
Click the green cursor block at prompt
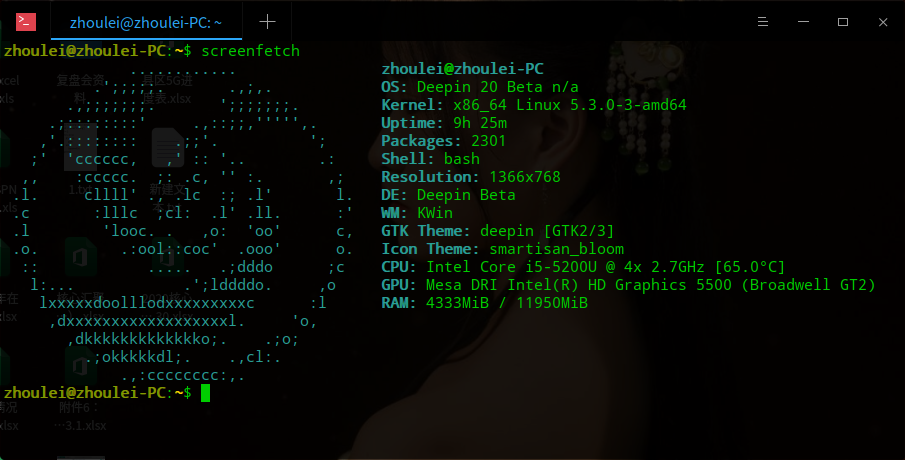205,393
